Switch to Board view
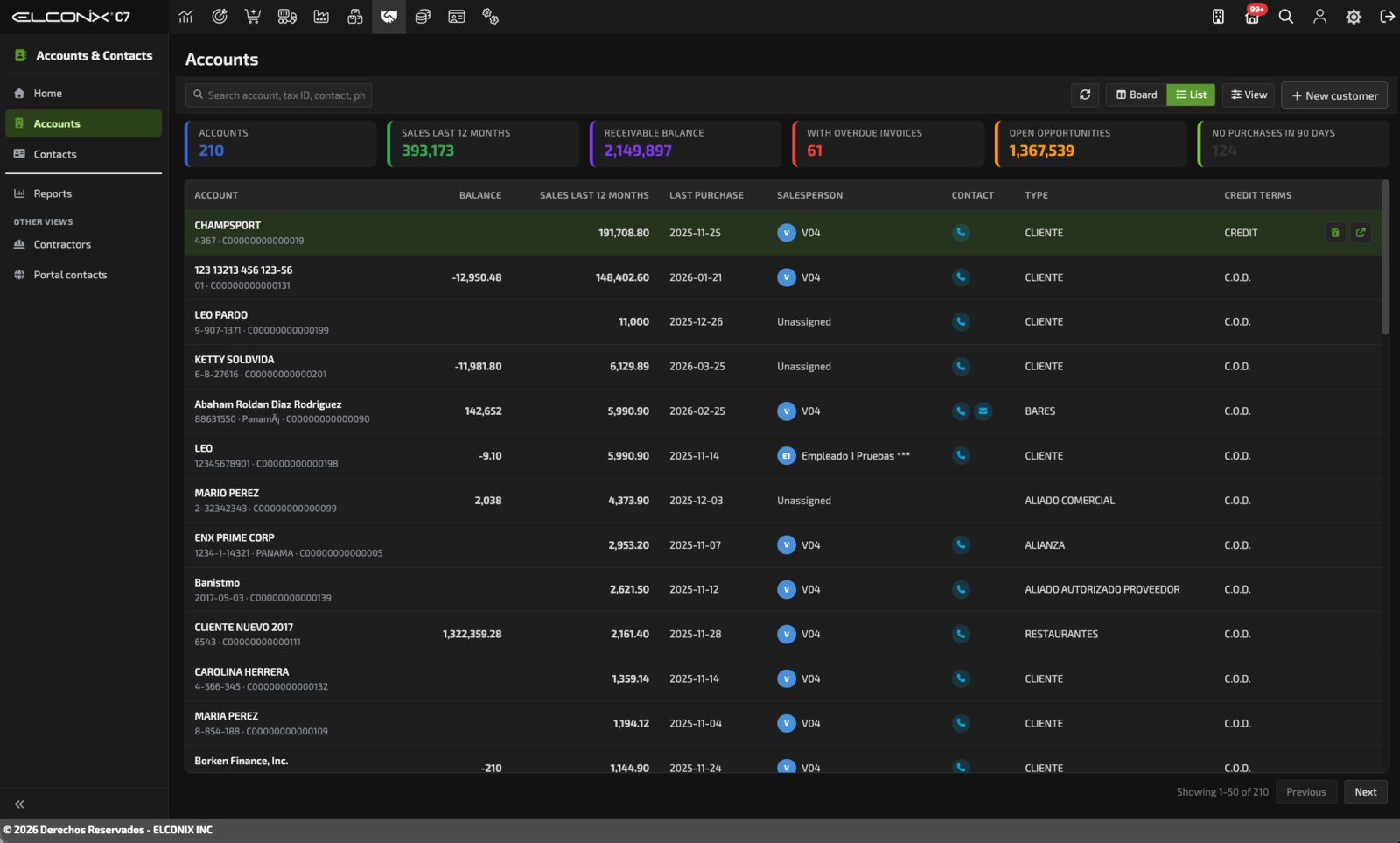 pyautogui.click(x=1137, y=95)
